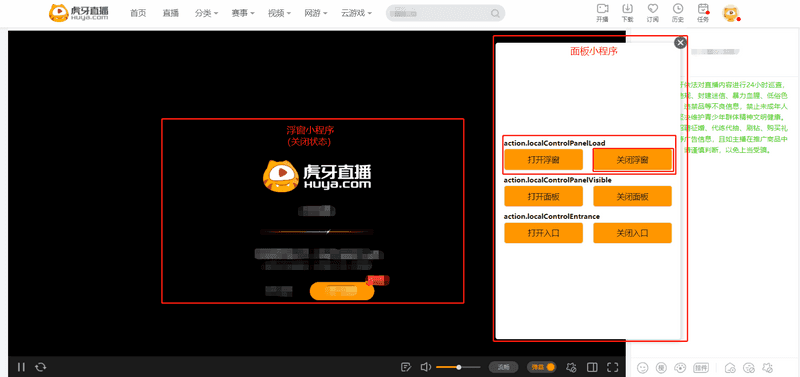Image resolution: width=800 pixels, height=377 pixels.
Task: Pause the live stream playback
Action: pyautogui.click(x=21, y=367)
